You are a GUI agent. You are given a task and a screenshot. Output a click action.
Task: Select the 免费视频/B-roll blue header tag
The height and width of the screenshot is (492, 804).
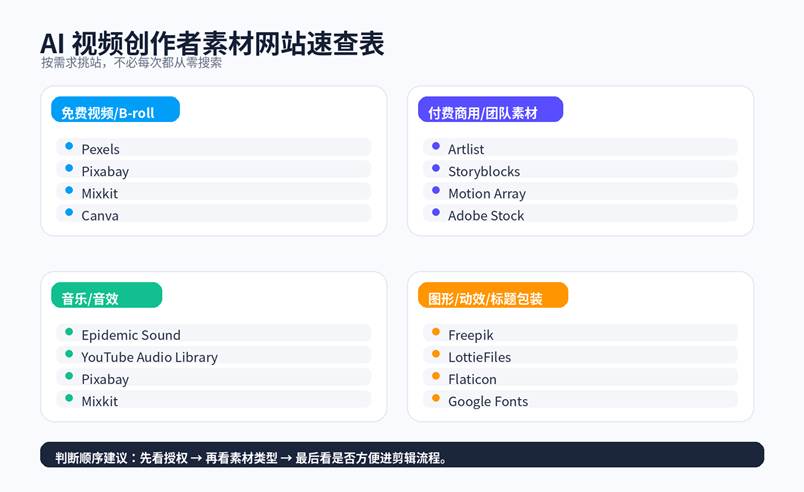tap(115, 110)
